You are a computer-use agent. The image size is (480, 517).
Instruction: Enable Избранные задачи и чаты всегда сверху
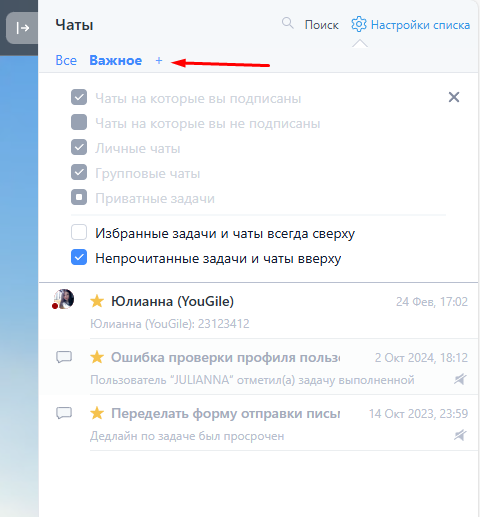click(x=79, y=232)
